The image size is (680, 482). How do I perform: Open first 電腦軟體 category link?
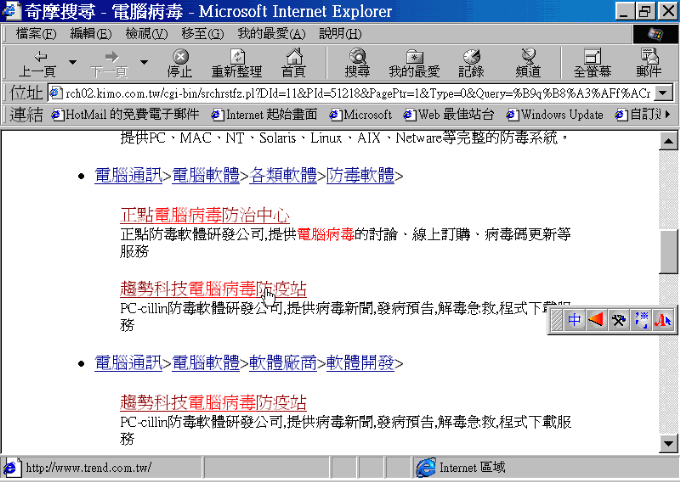206,175
